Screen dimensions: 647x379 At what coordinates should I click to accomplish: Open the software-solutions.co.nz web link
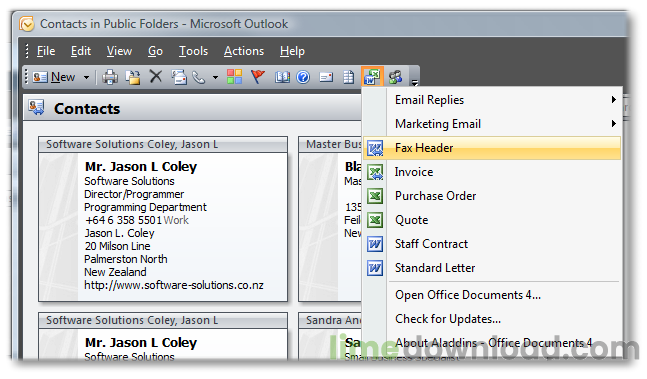[x=174, y=285]
